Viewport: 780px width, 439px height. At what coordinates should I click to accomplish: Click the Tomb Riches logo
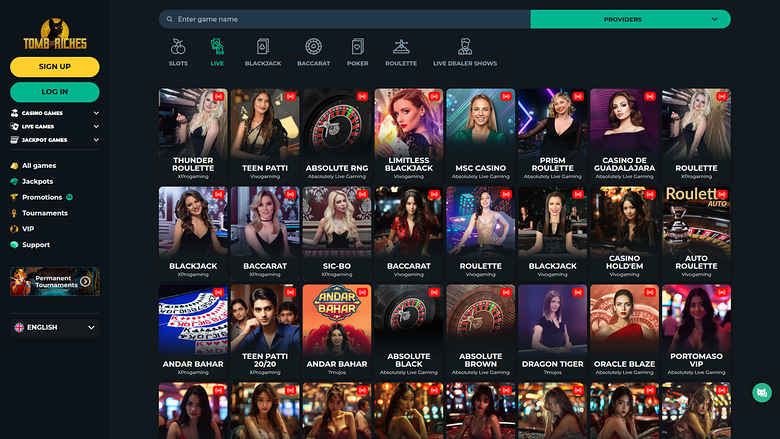[x=55, y=34]
